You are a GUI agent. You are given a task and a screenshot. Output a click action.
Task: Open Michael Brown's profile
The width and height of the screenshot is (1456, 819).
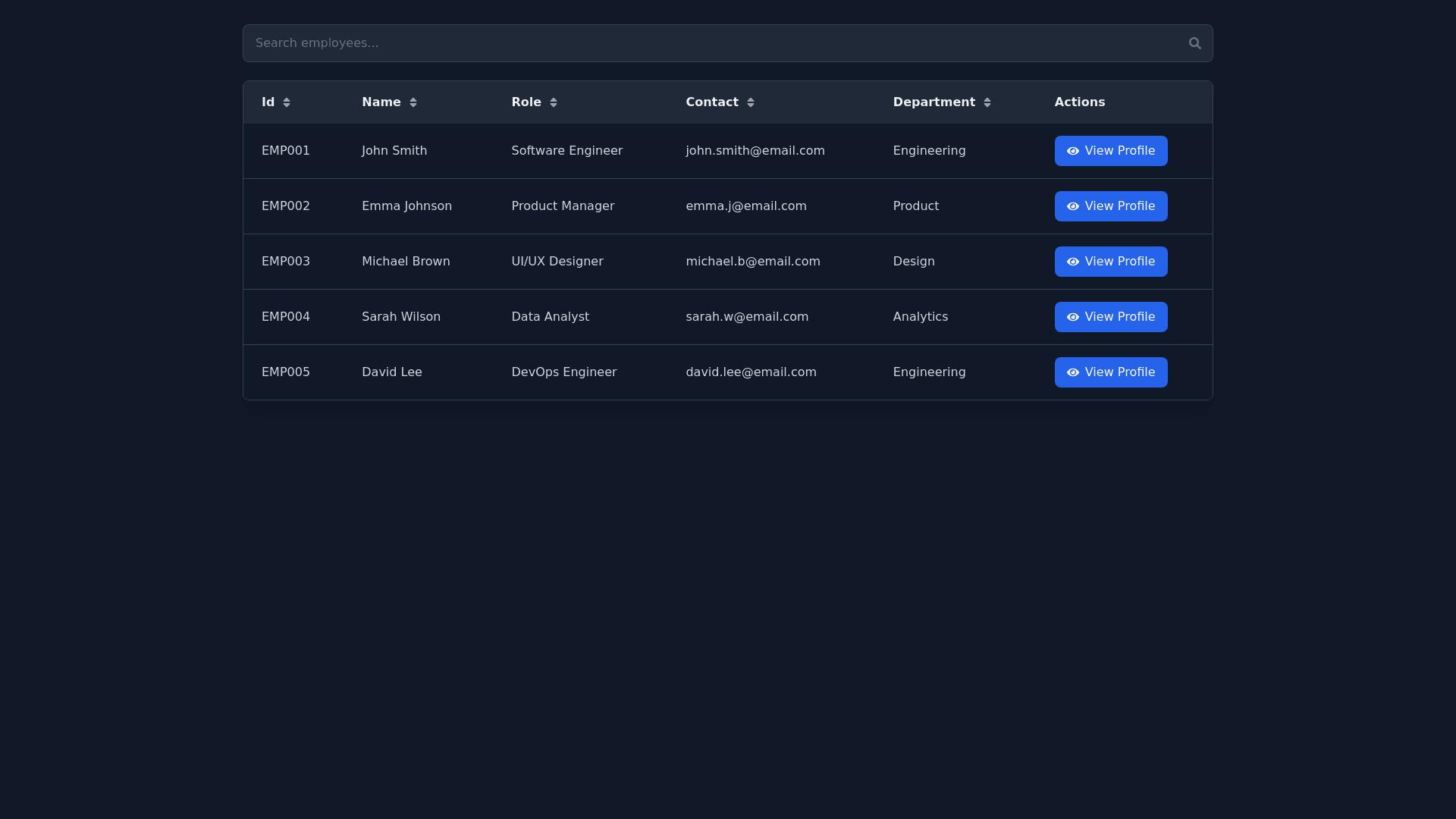pos(1111,262)
